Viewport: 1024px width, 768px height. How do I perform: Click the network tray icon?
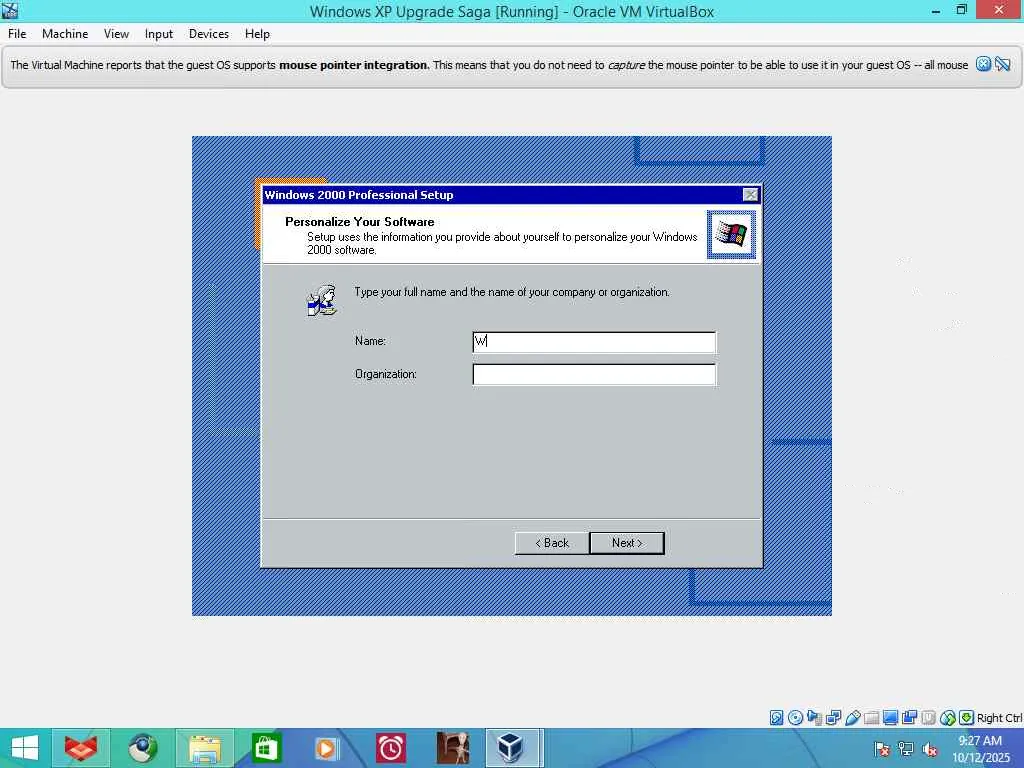point(906,749)
